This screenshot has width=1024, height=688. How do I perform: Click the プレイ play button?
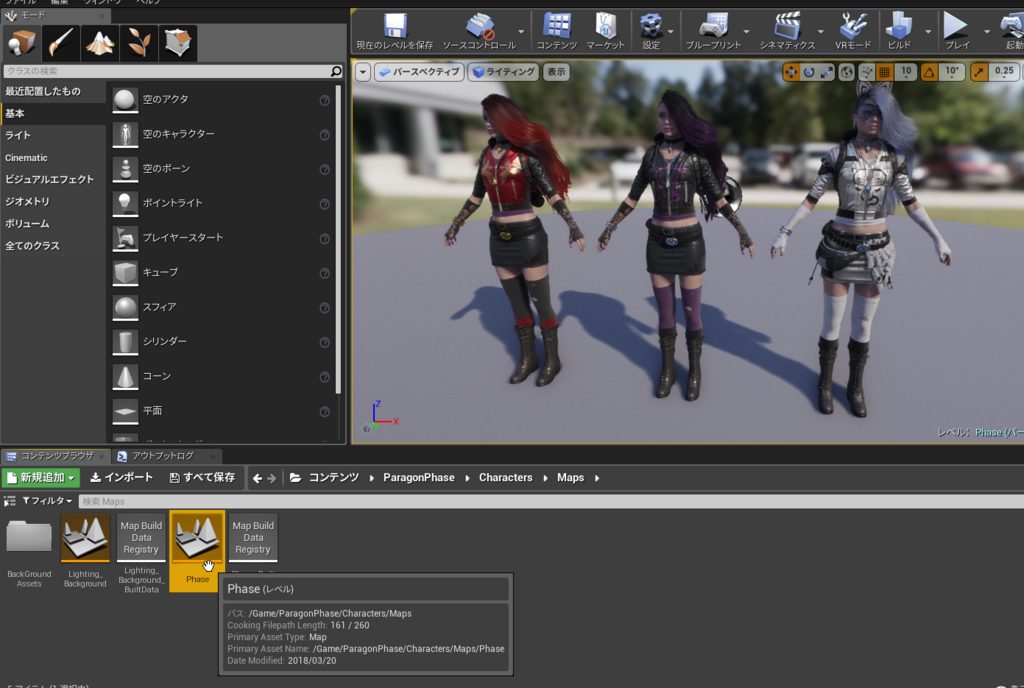pyautogui.click(x=957, y=31)
